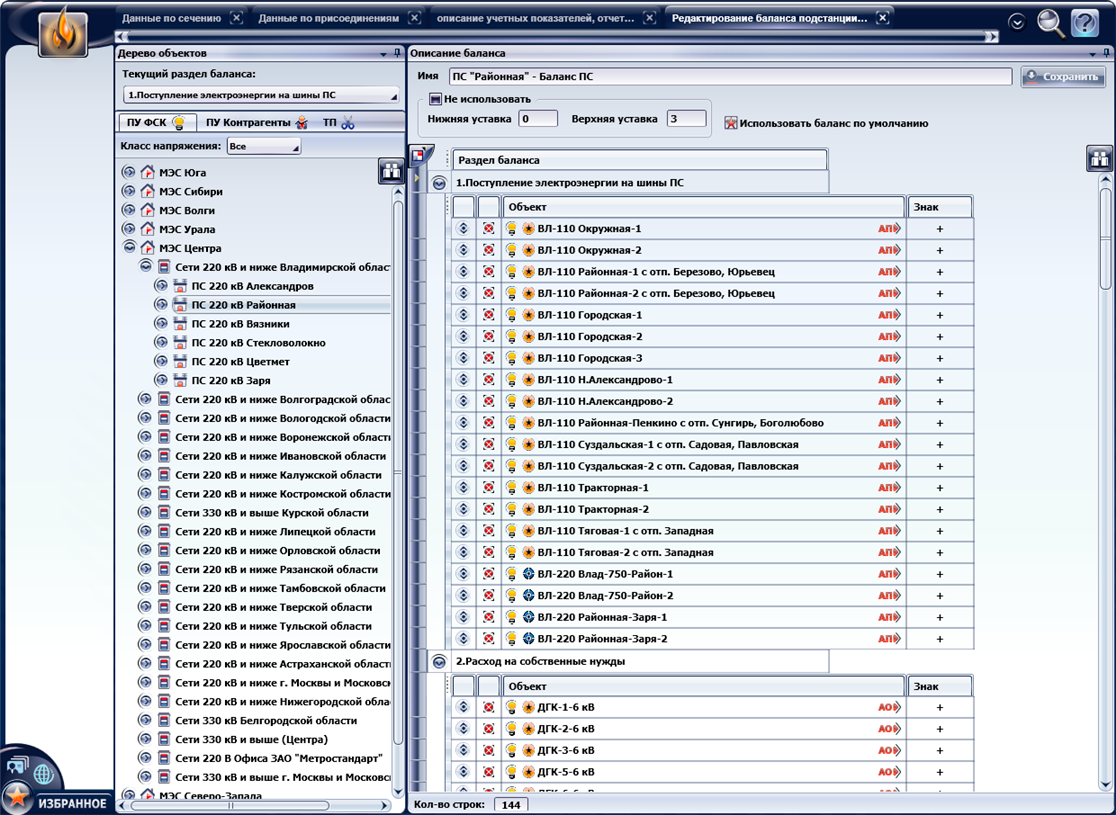Click the "Верхняя уставка" input field
Image resolution: width=1116 pixels, height=815 pixels.
click(x=686, y=119)
